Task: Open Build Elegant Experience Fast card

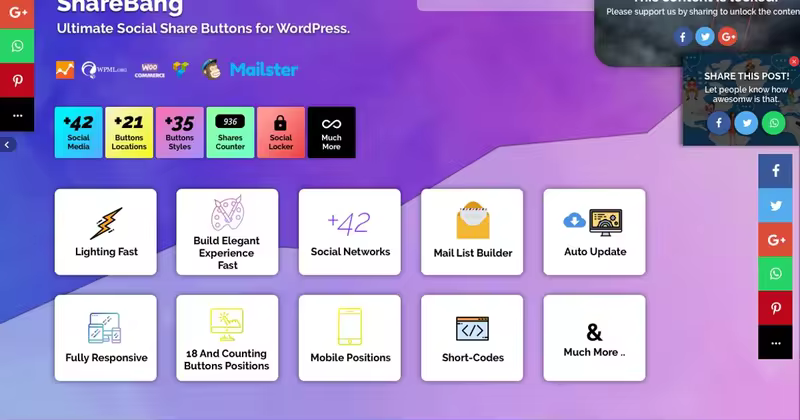Action: 227,232
